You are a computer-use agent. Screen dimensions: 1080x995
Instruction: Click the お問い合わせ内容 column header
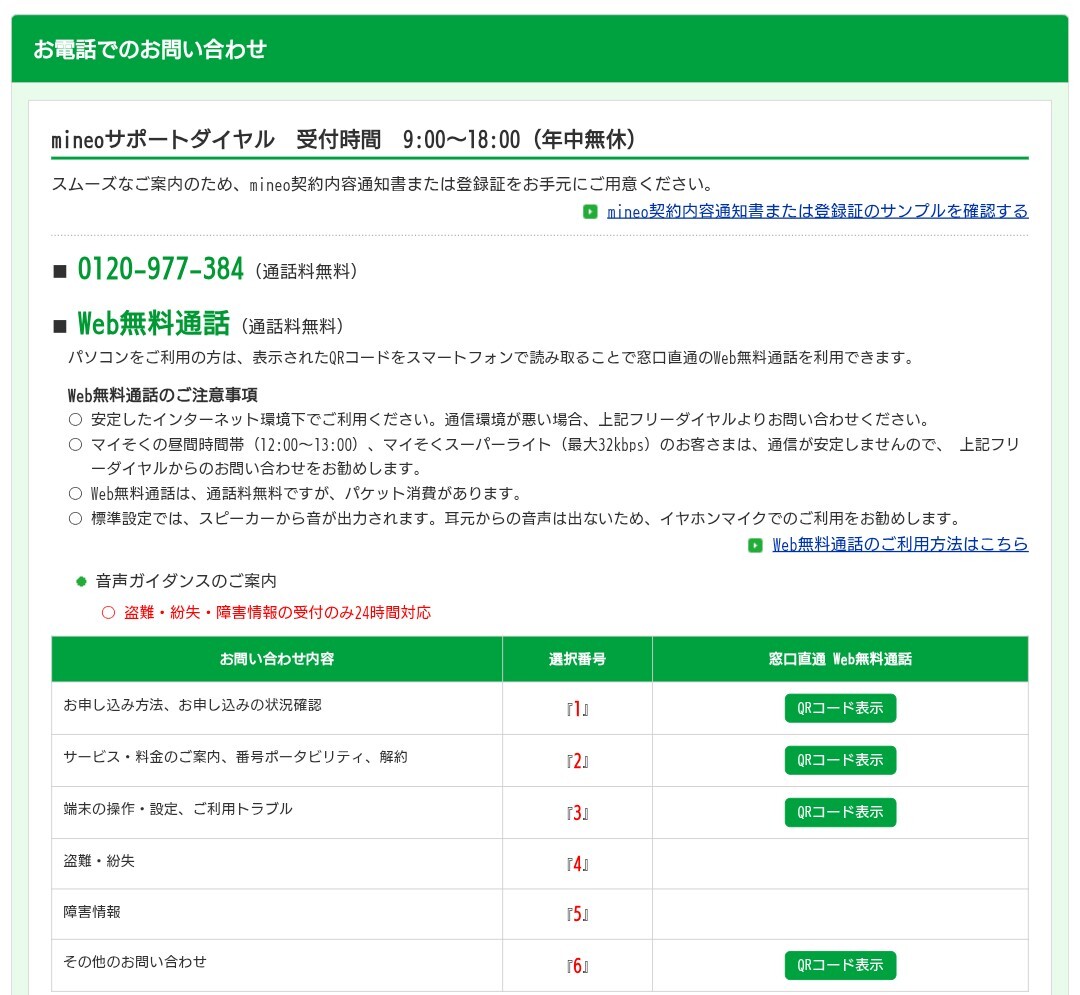(277, 659)
